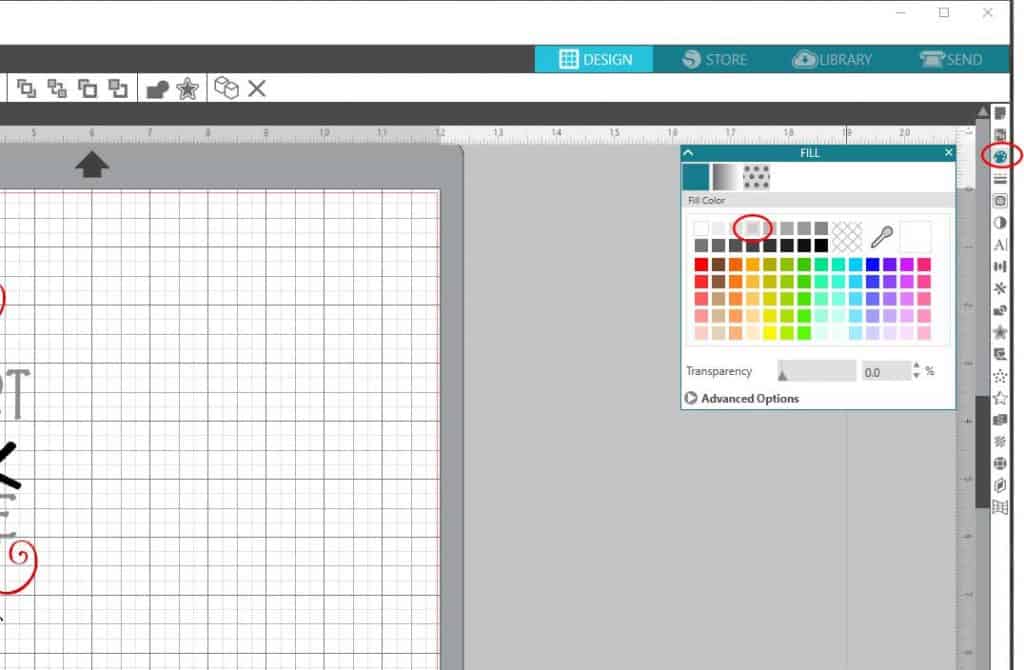Viewport: 1024px width, 670px height.
Task: Choose the pure black swatch
Action: (x=821, y=245)
